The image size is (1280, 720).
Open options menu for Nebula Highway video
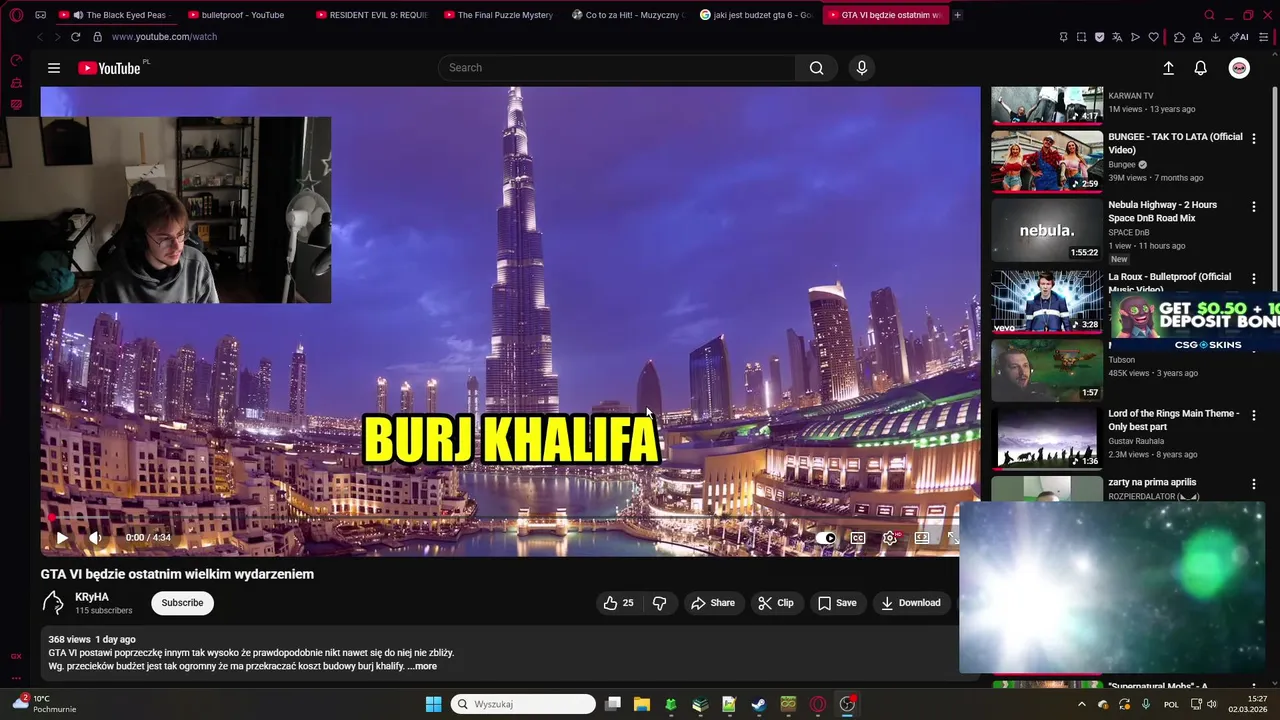[1253, 207]
